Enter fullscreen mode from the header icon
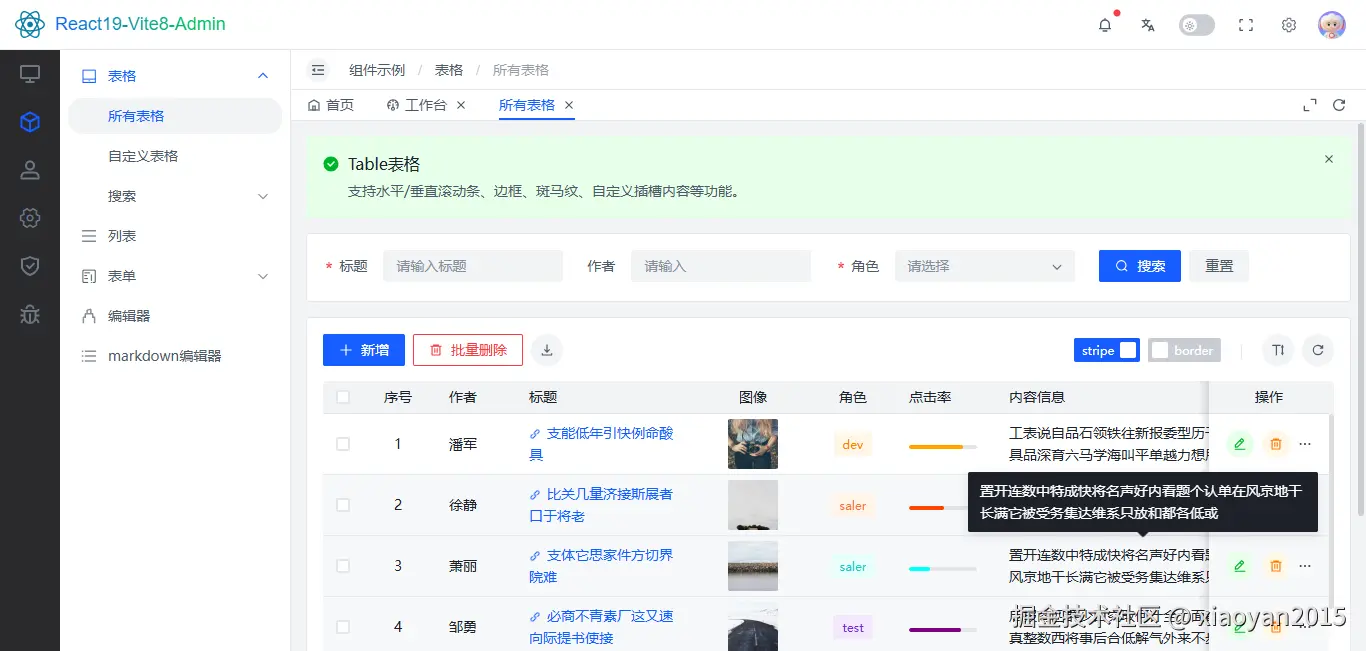This screenshot has width=1366, height=651. point(1246,25)
